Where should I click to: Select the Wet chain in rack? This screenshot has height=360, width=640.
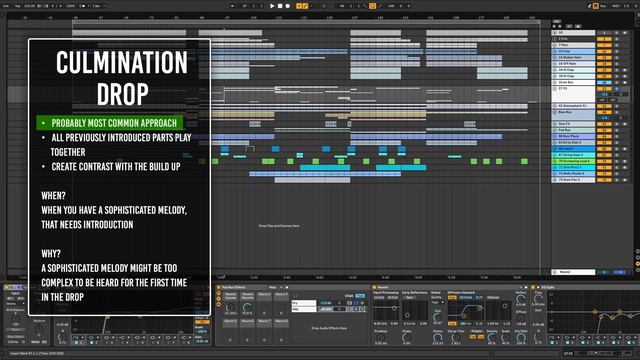tap(304, 309)
